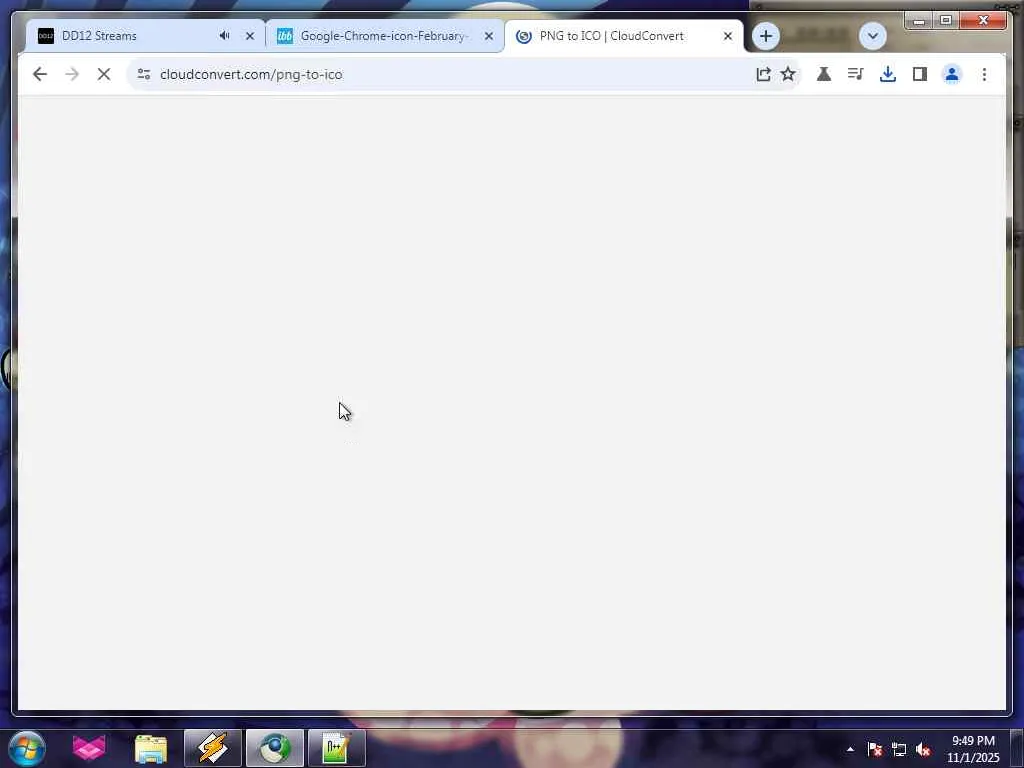Close the PNG to ICO CloudConvert tab
Screen dimensions: 1024x768
pos(728,36)
